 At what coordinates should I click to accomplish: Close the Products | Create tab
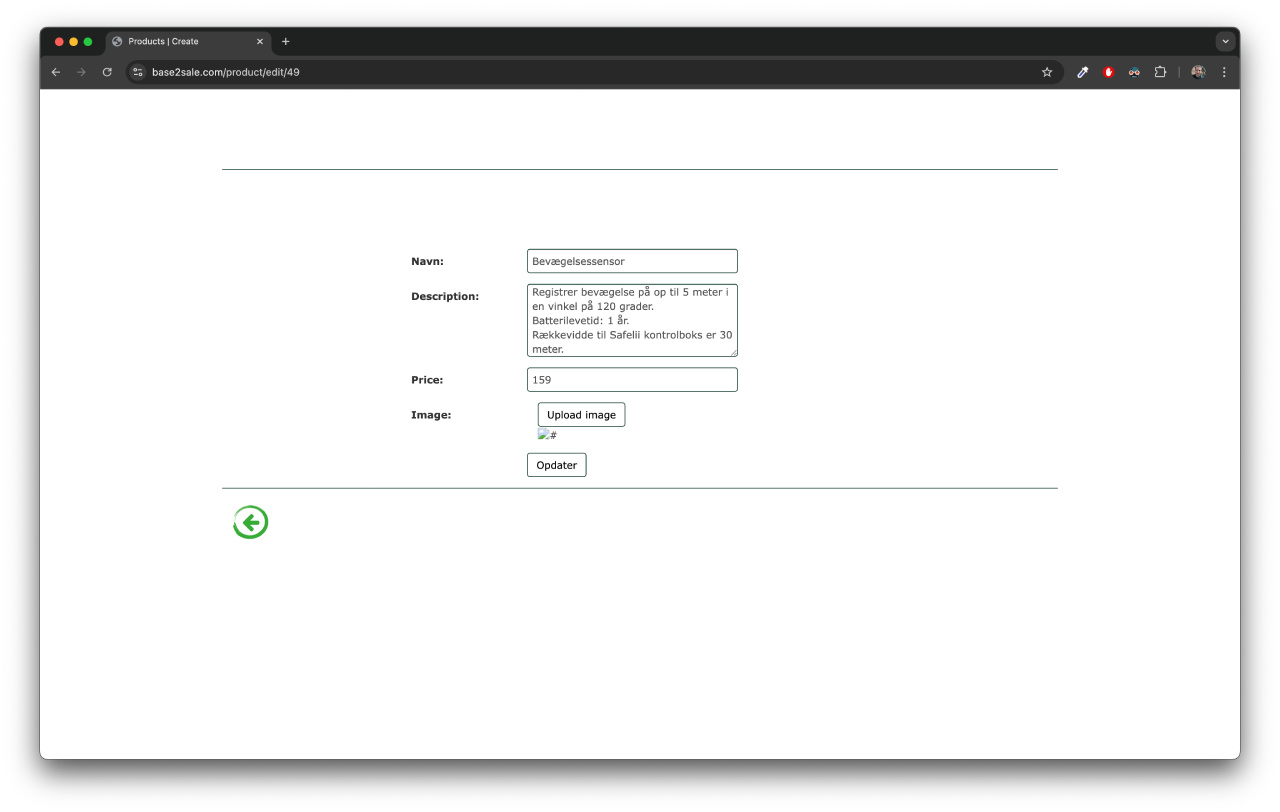(260, 42)
